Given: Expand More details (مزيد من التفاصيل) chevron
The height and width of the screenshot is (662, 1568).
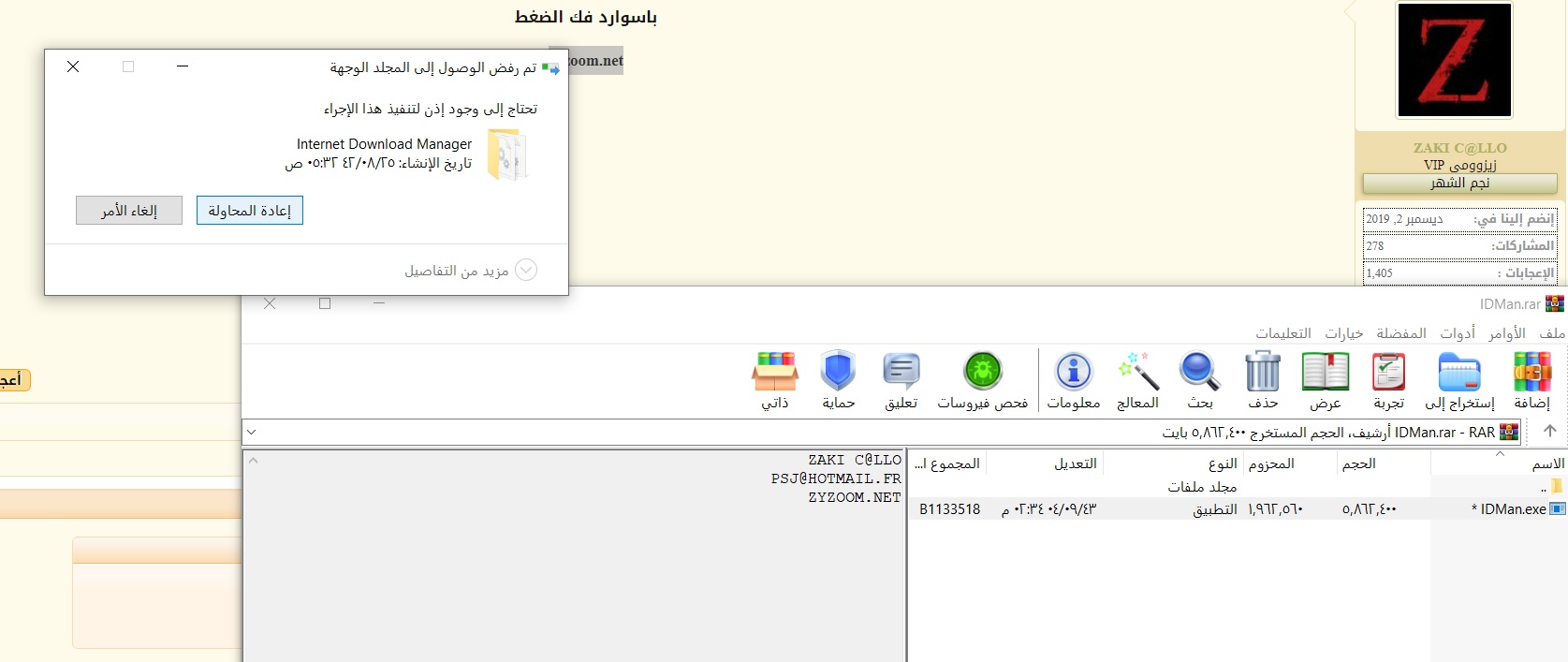Looking at the screenshot, I should (x=527, y=271).
